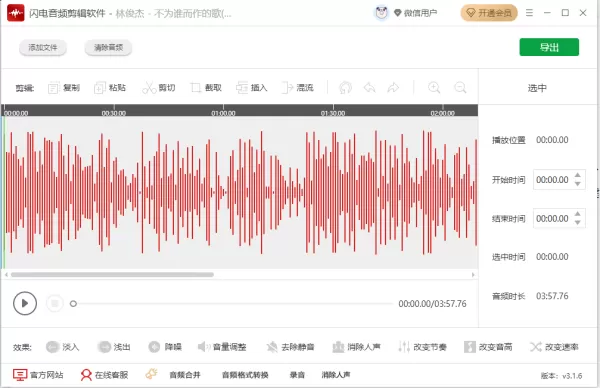
Task: Click the horizontal waveform scrollbar thumb
Action: click(112, 275)
